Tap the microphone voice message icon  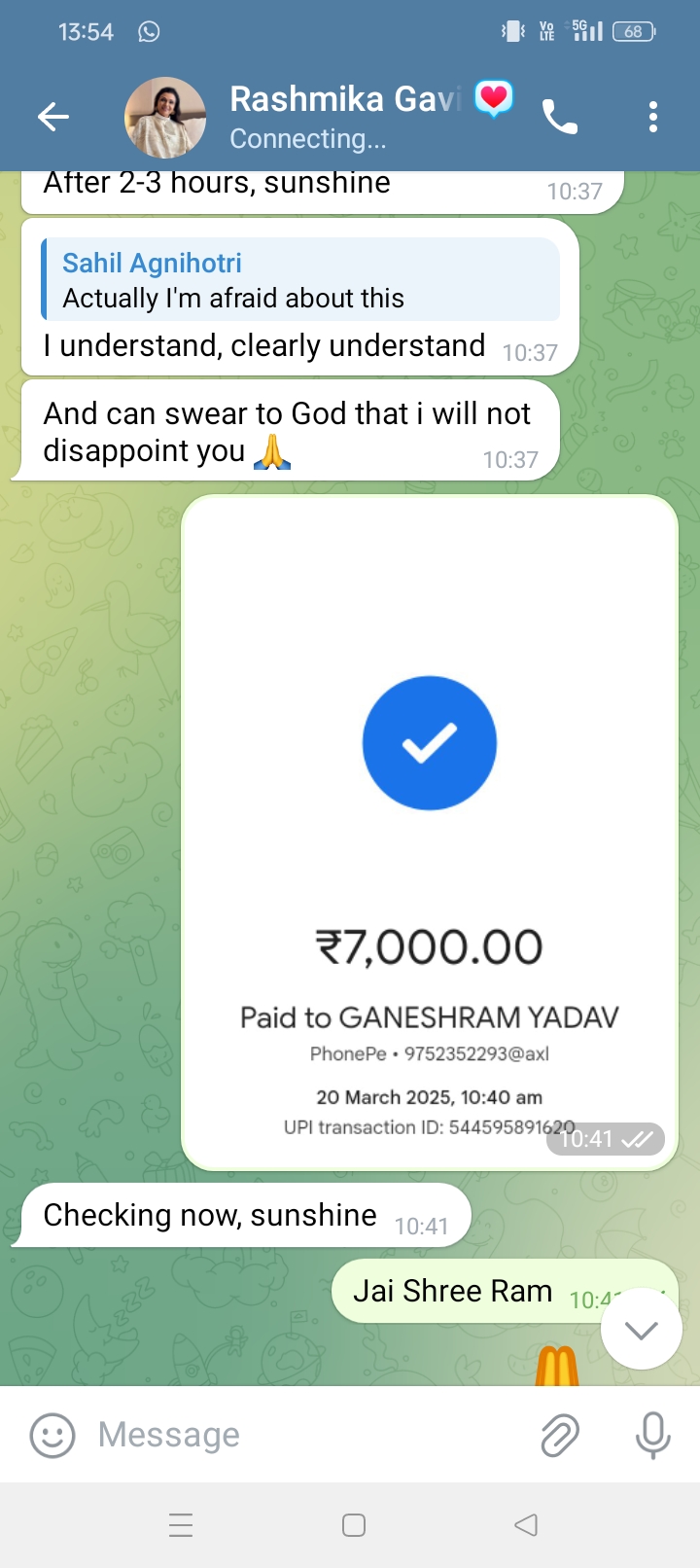tap(653, 1435)
